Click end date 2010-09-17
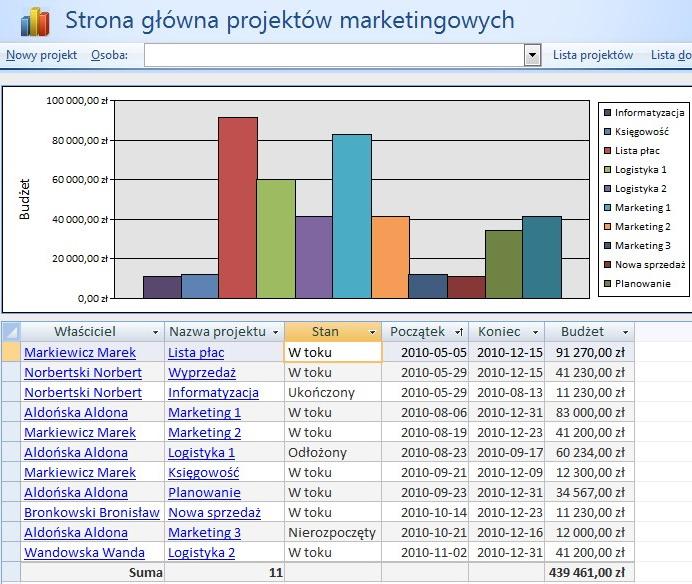 (507, 452)
